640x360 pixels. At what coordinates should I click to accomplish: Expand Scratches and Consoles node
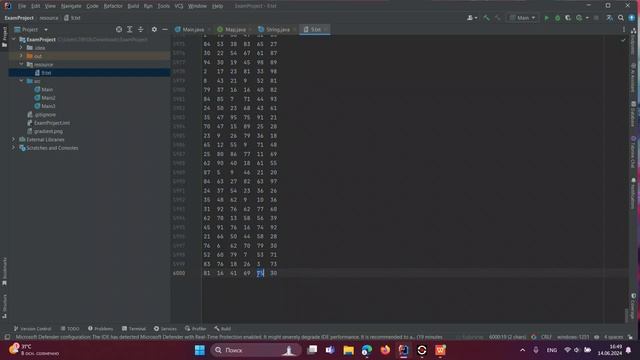tap(14, 148)
